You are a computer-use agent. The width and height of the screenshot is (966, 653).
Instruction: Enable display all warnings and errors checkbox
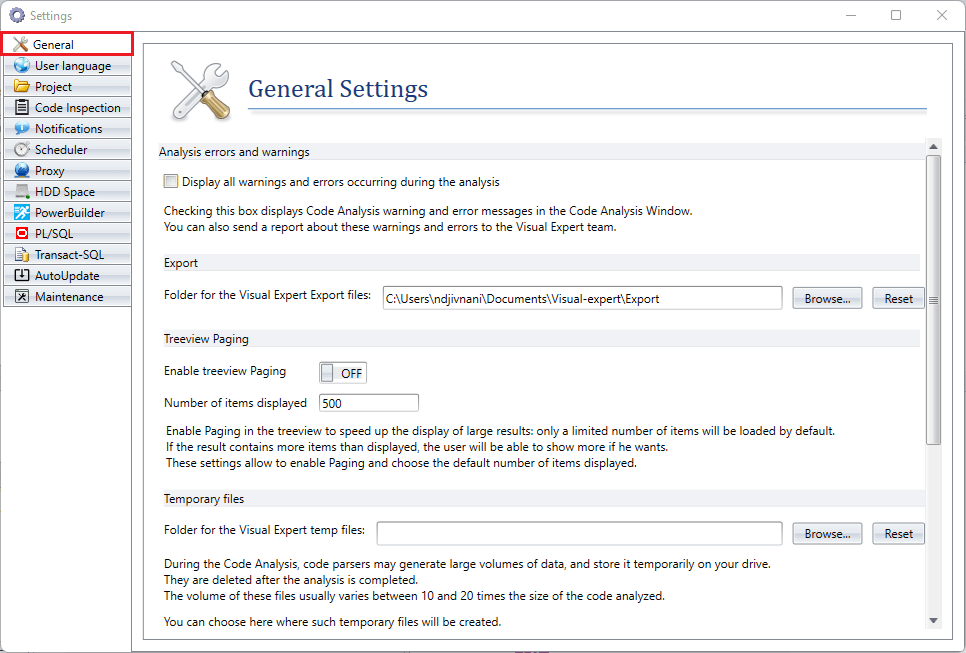[x=171, y=181]
